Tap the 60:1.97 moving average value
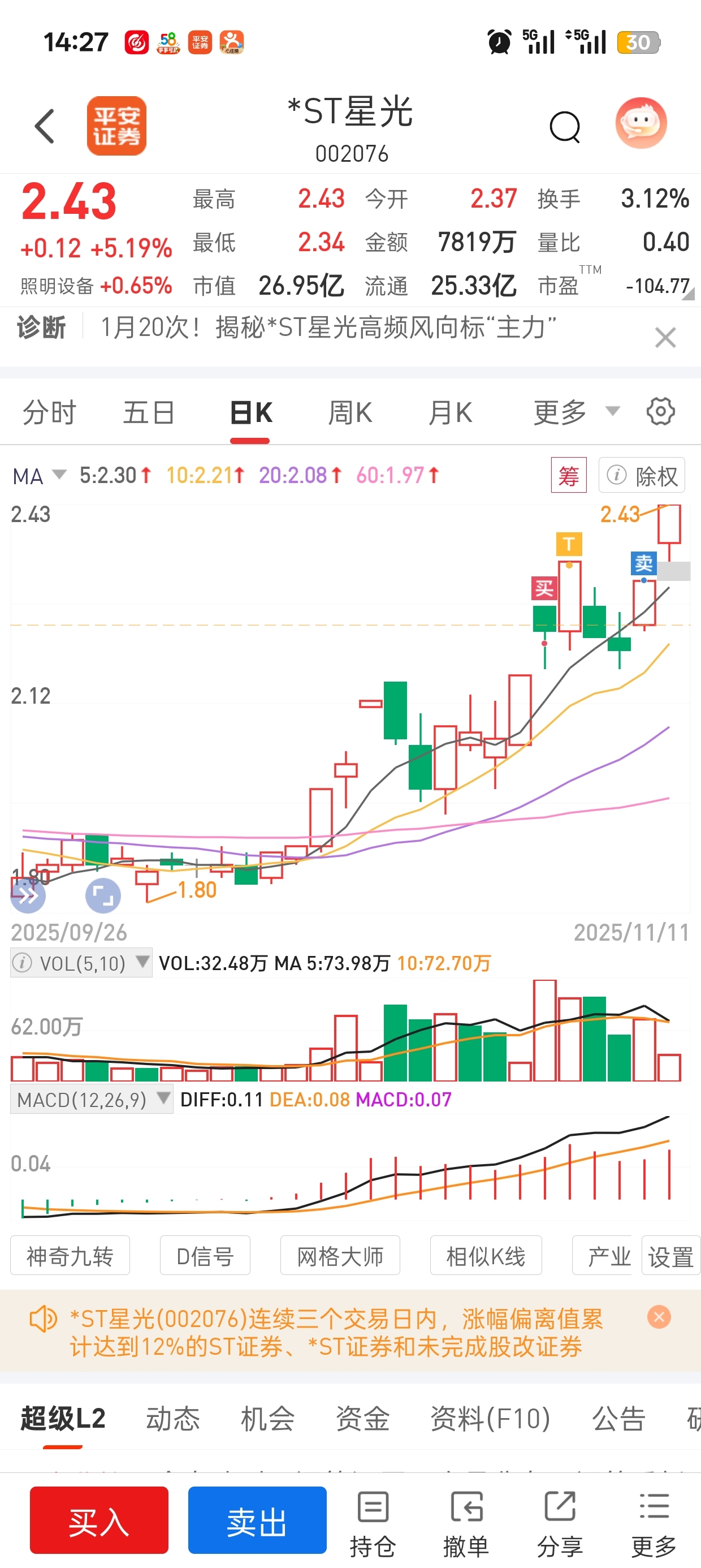 [x=397, y=475]
